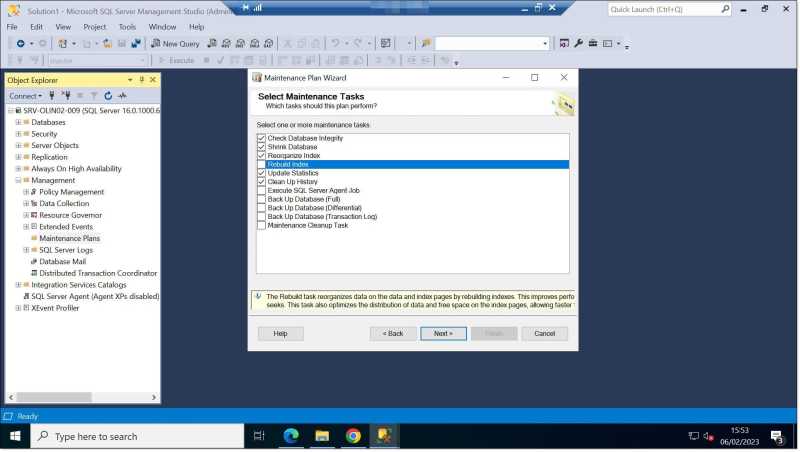The height and width of the screenshot is (452, 800).
Task: Click the Find in Files icon
Action: pyautogui.click(x=426, y=44)
